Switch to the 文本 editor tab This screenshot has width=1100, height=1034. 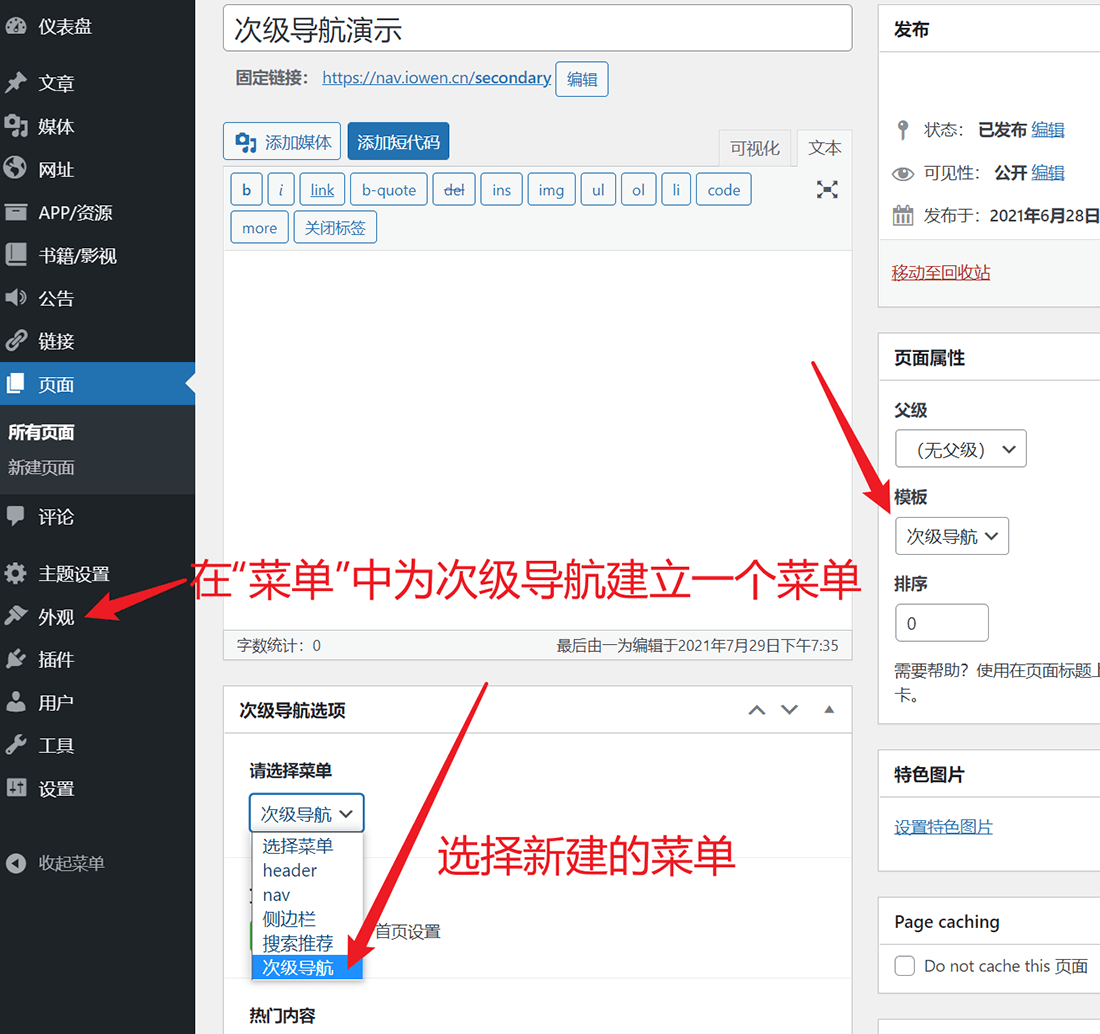pos(824,148)
